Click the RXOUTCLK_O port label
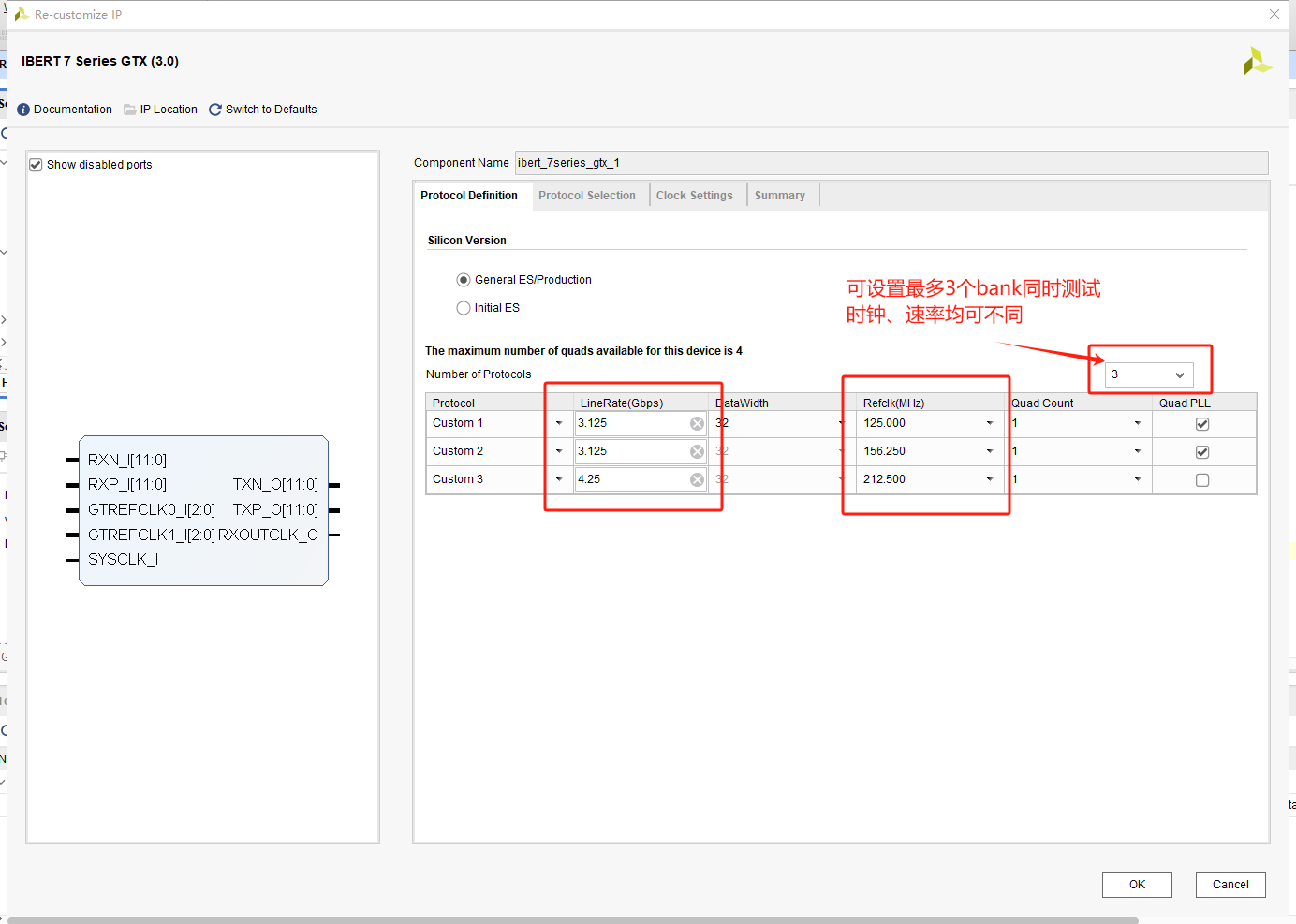Viewport: 1296px width, 924px height. pos(268,535)
